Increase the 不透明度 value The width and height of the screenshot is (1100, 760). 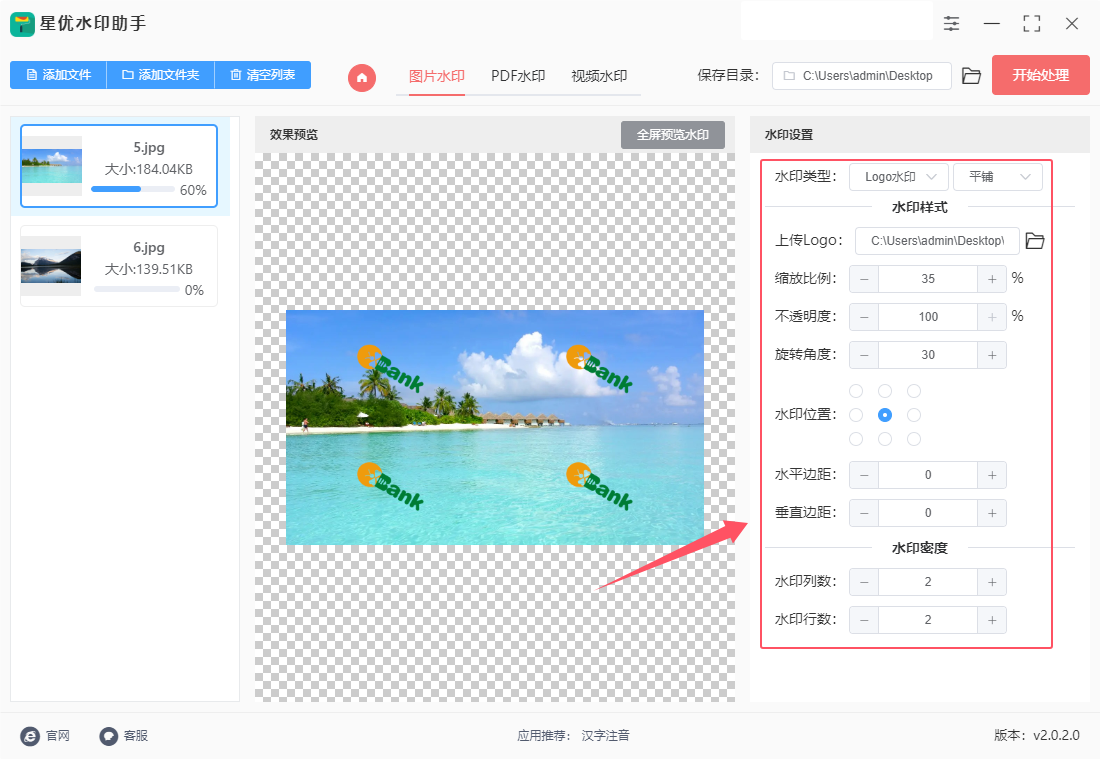[992, 316]
